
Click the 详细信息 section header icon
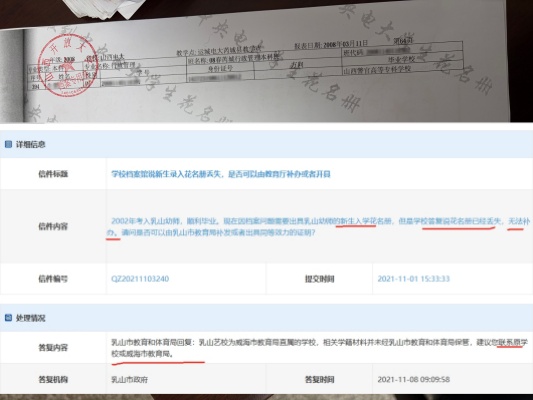click(8, 144)
